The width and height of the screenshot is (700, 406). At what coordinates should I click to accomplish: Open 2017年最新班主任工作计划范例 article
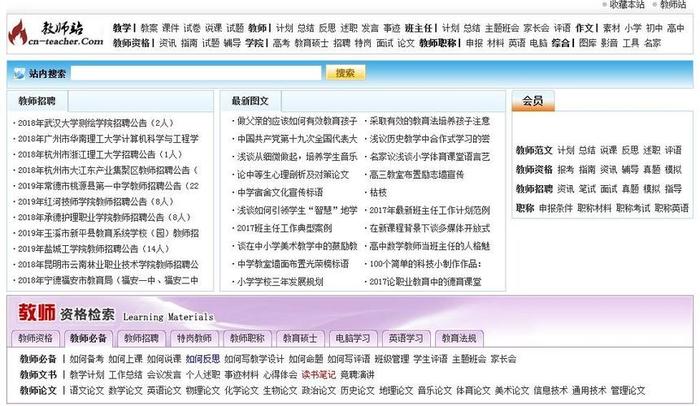click(429, 210)
